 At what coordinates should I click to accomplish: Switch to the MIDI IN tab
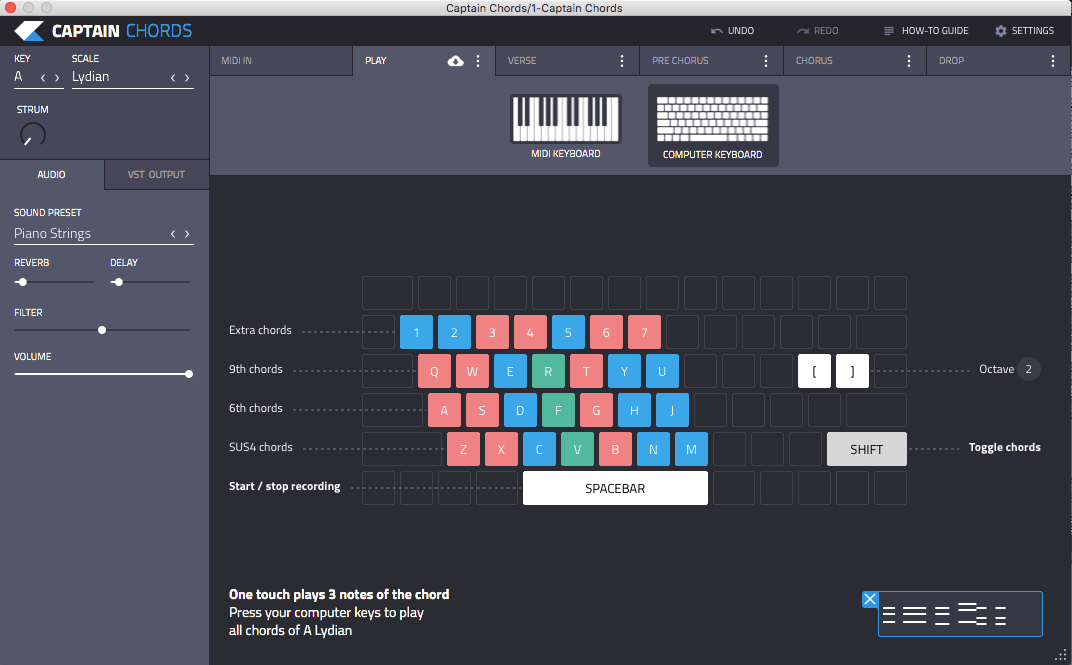pos(281,61)
